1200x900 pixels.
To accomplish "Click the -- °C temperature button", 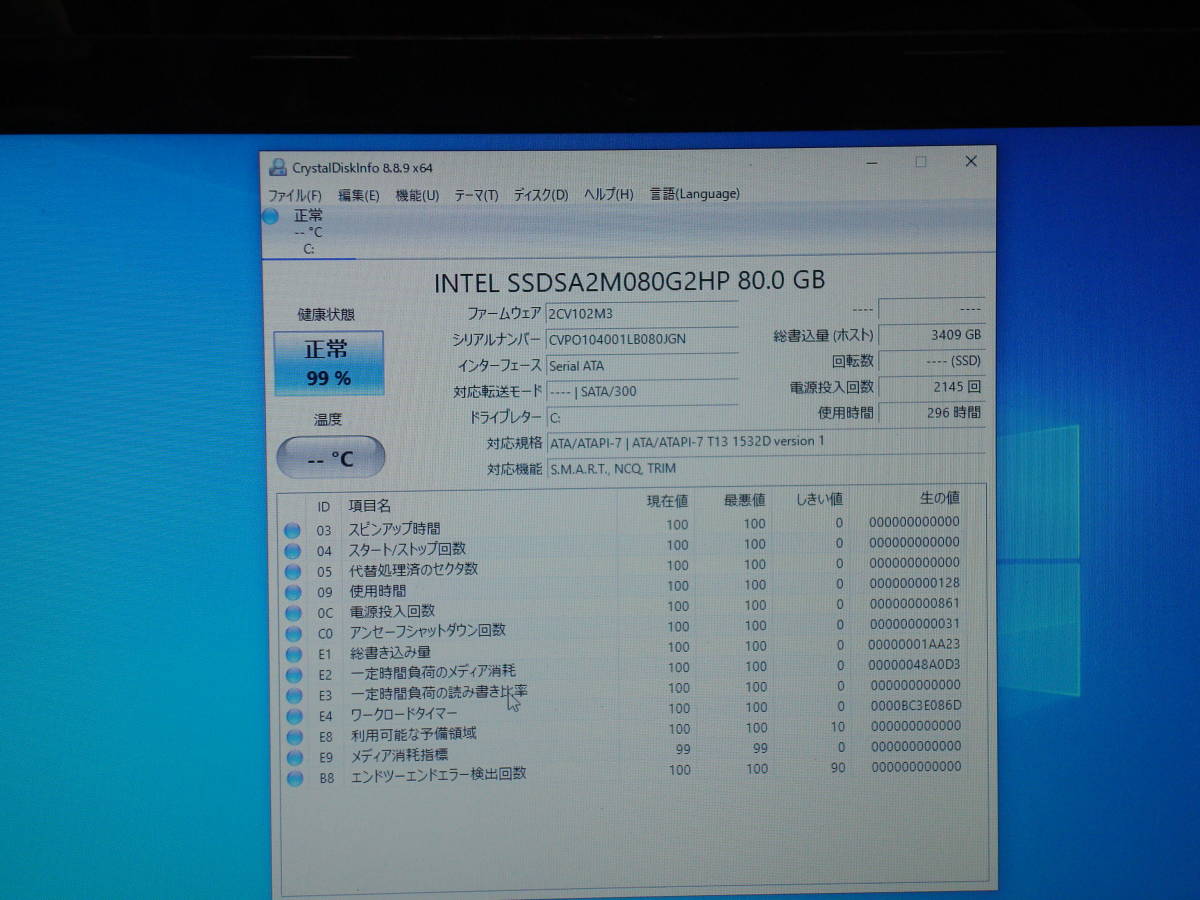I will [330, 458].
